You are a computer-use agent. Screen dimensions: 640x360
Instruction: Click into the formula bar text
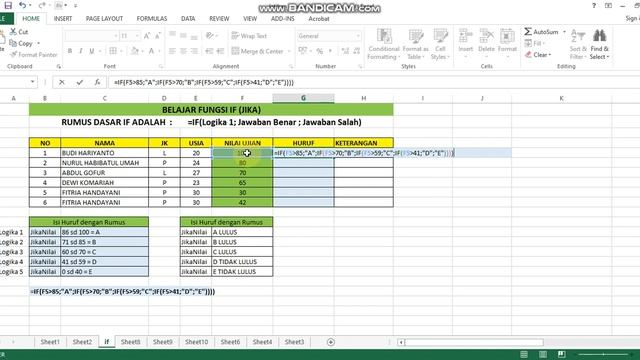point(204,82)
